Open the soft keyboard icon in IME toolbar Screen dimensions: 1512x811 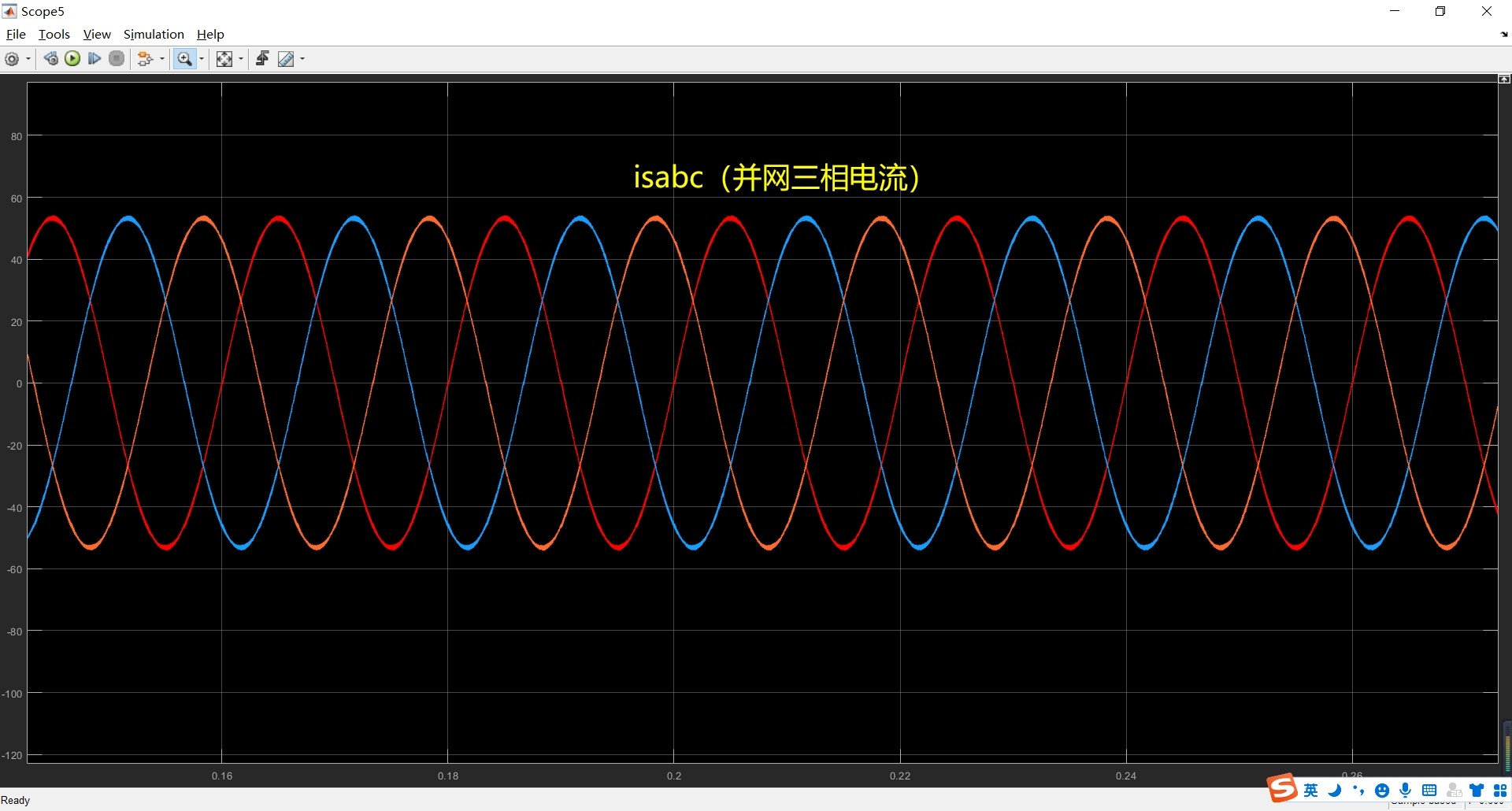[x=1429, y=791]
